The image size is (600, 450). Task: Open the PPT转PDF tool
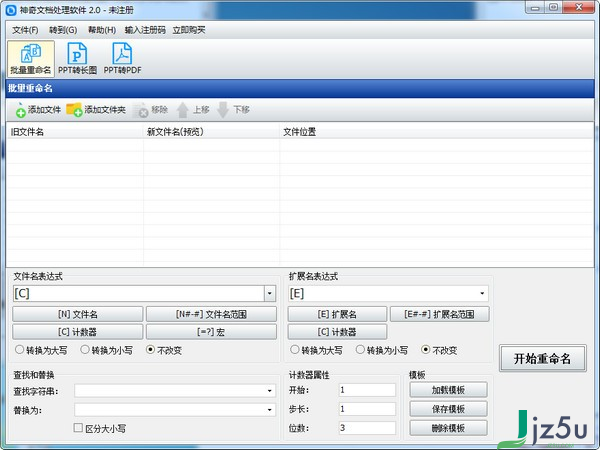(x=122, y=59)
